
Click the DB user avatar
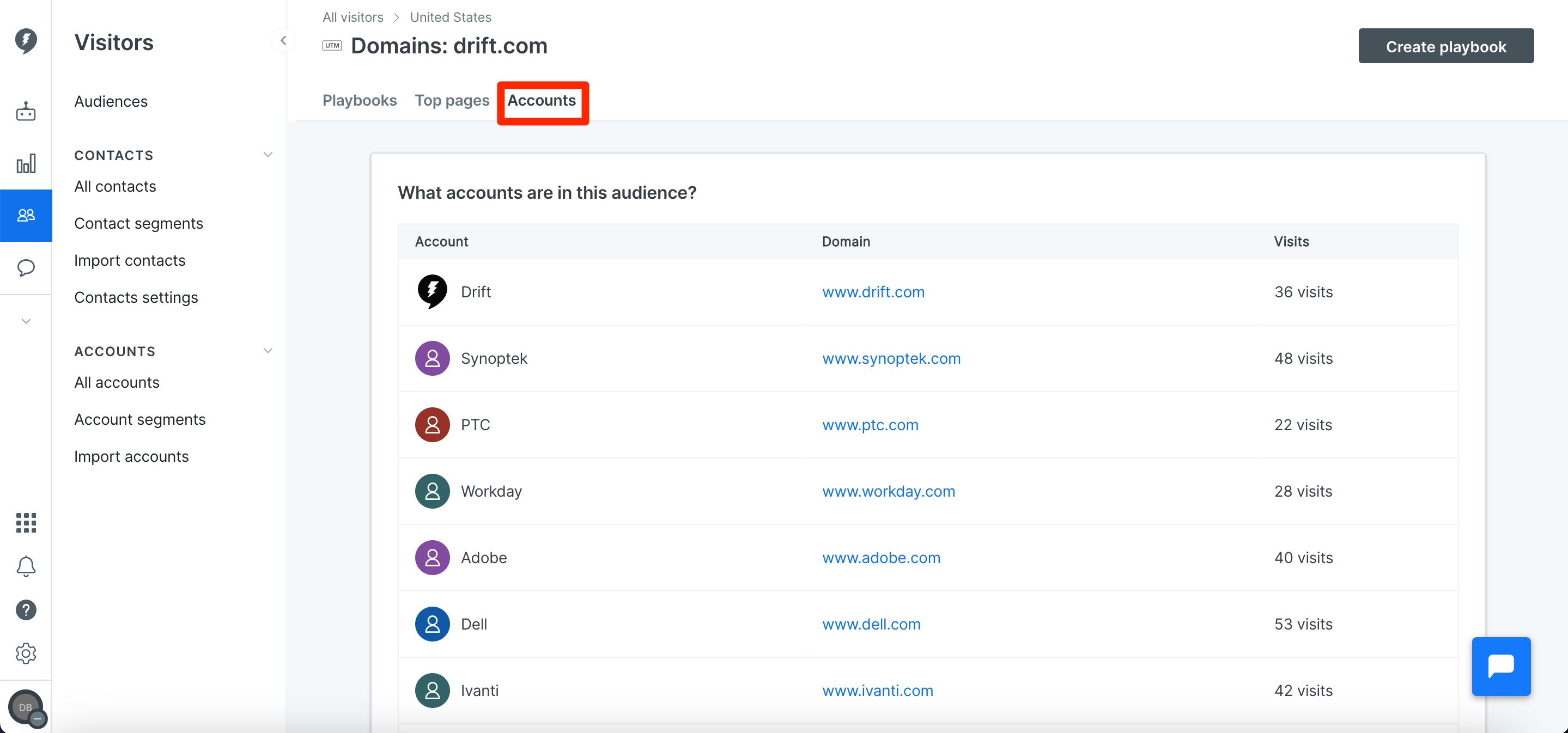[26, 707]
